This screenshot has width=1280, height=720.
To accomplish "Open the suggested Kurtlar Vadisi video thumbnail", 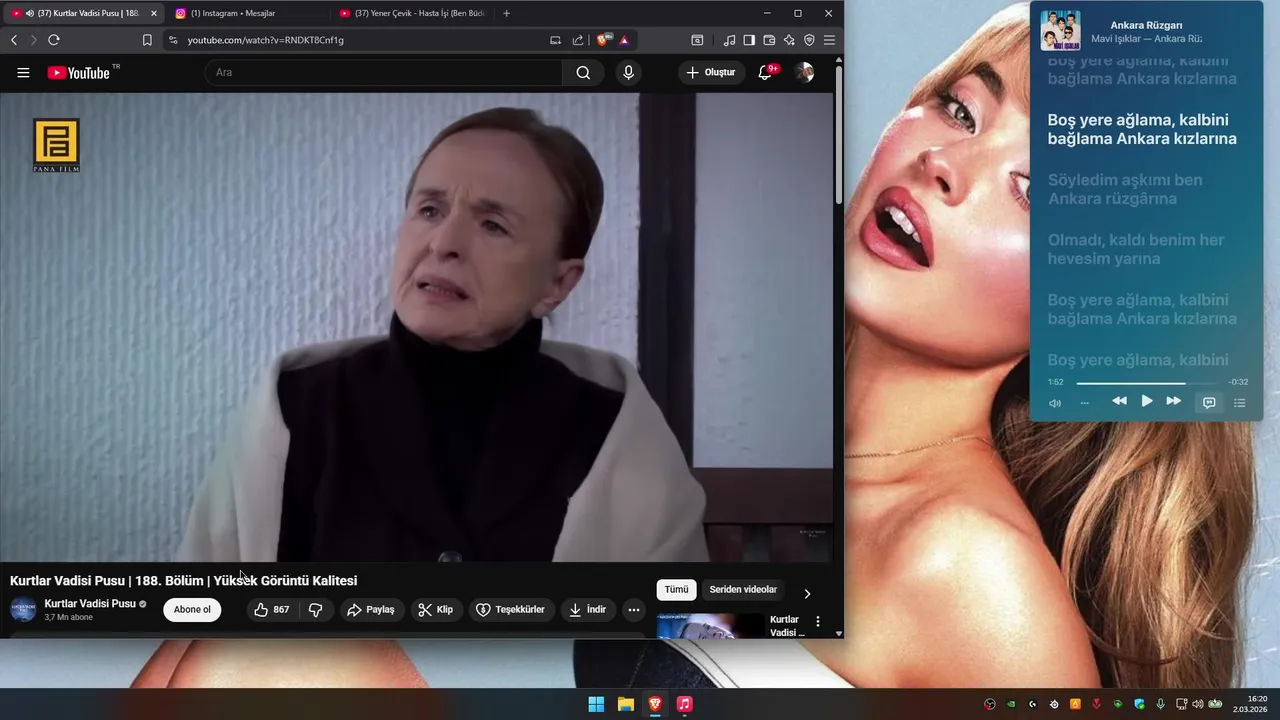I will pos(711,625).
